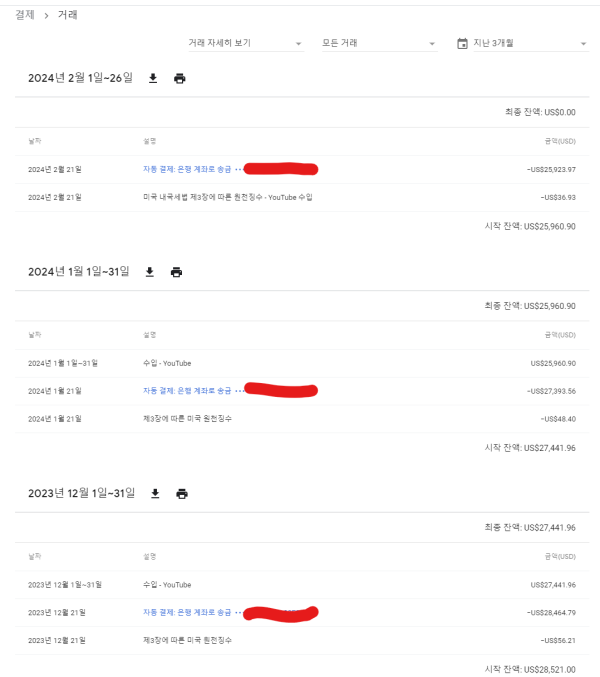Viewport: 600px width, 677px height.
Task: Download the December 2023 statement
Action: [x=155, y=493]
